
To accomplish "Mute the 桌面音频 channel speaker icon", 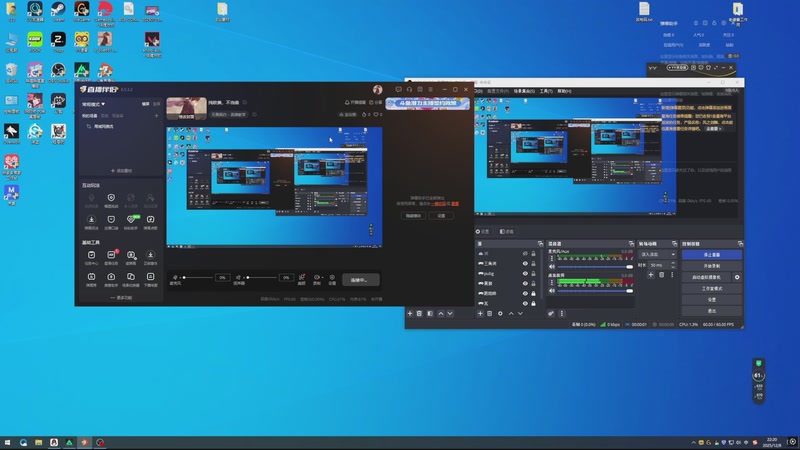I will click(x=552, y=291).
